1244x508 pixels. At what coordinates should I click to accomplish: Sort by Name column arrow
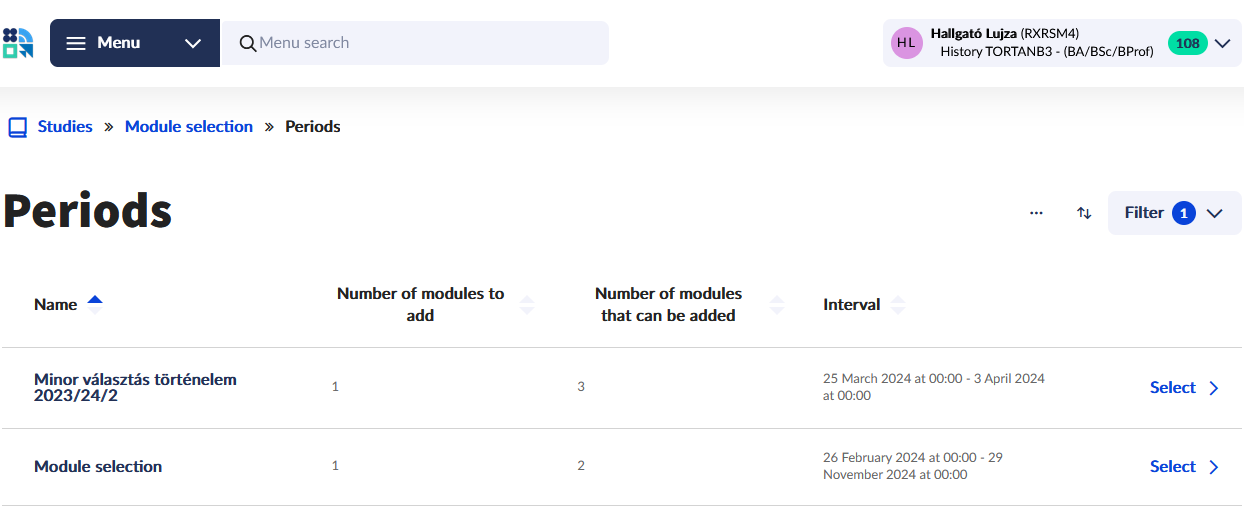click(95, 304)
